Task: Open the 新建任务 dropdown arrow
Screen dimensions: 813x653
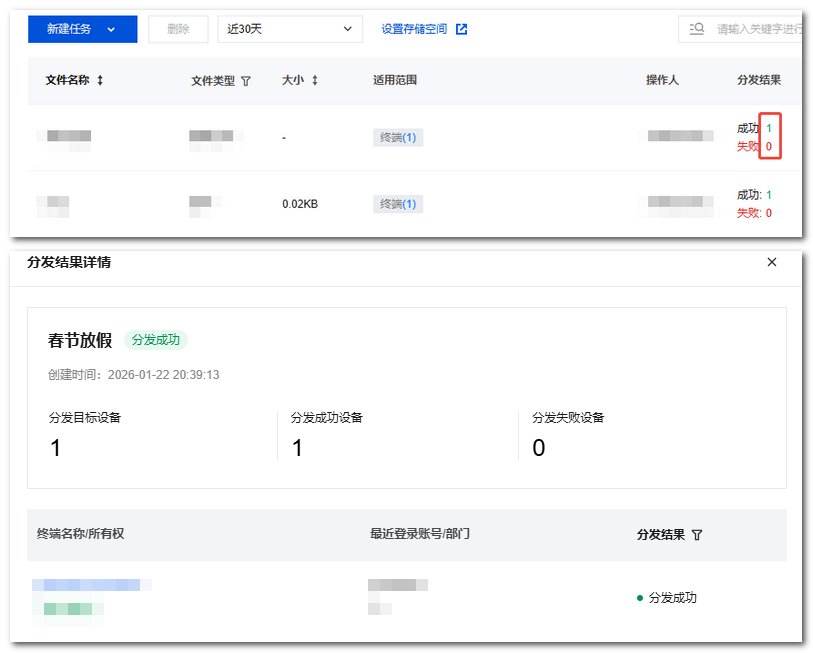Action: tap(111, 29)
